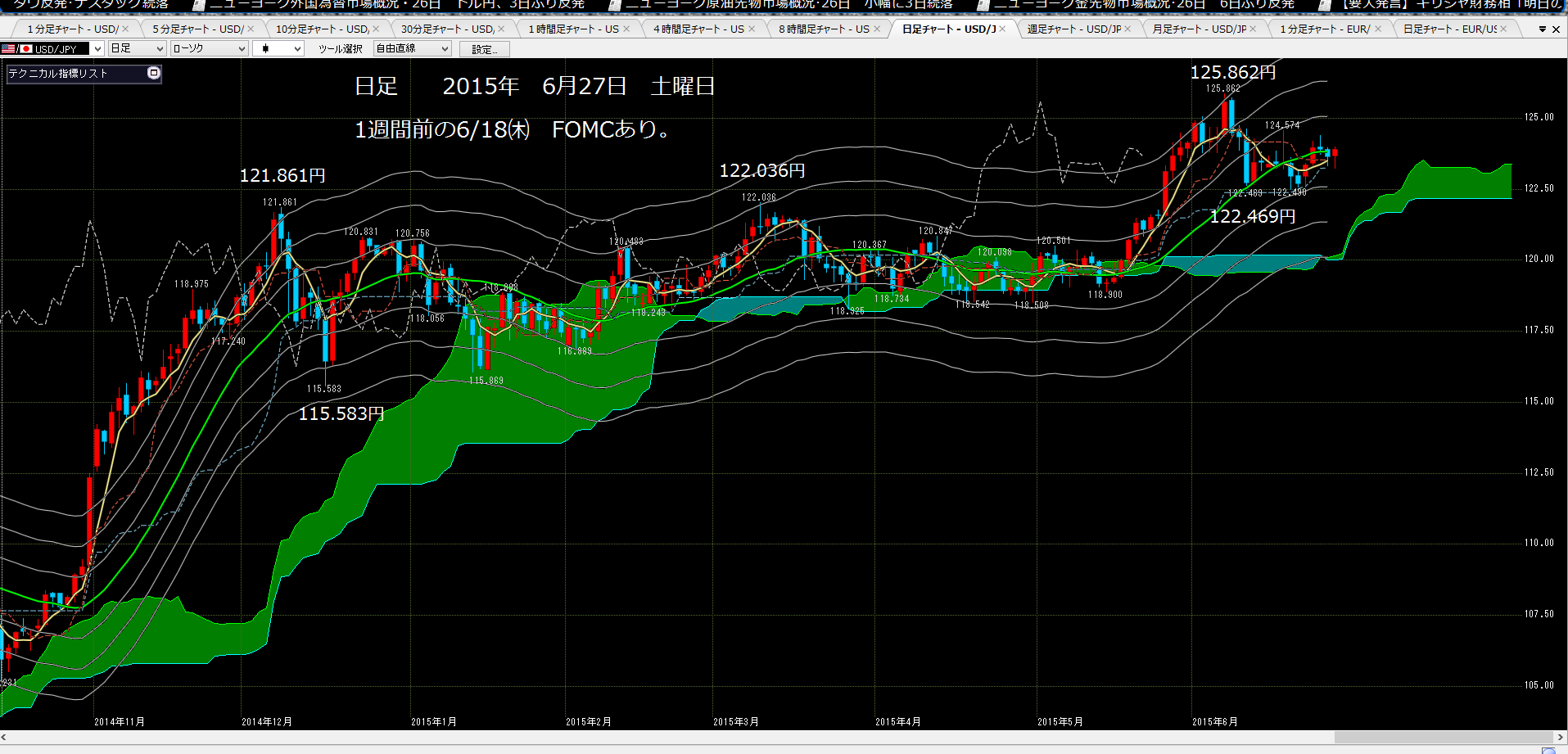Switch to the 週足チャート - USD/JP tab
1568x754 pixels.
click(x=1074, y=29)
